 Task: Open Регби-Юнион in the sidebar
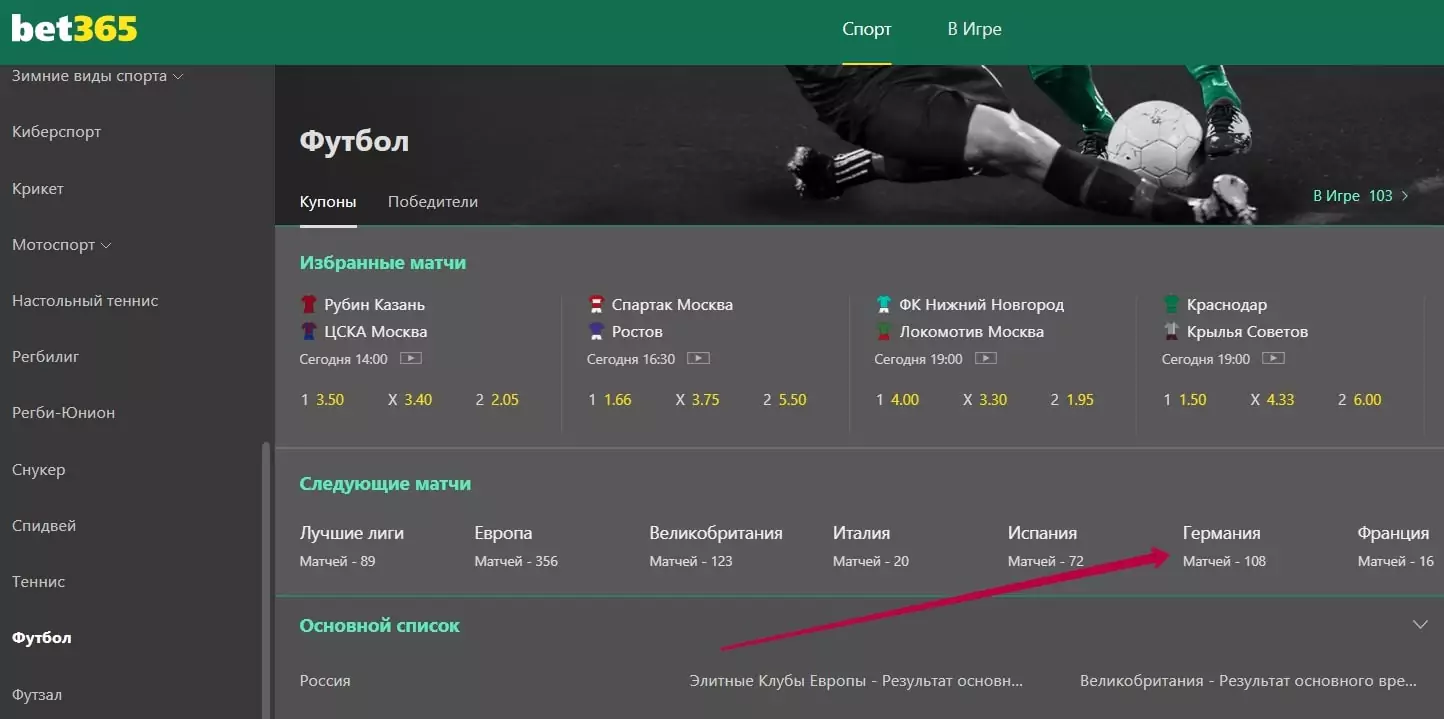tap(64, 413)
